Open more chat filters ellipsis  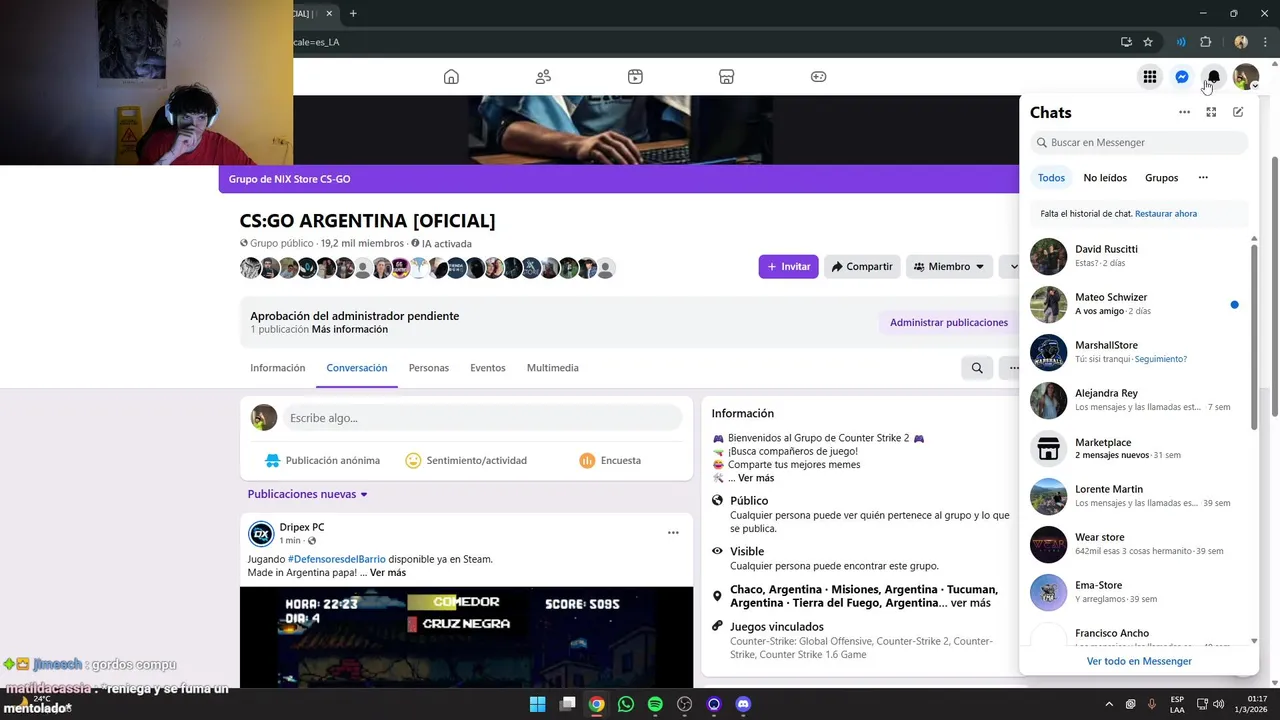coord(1203,178)
